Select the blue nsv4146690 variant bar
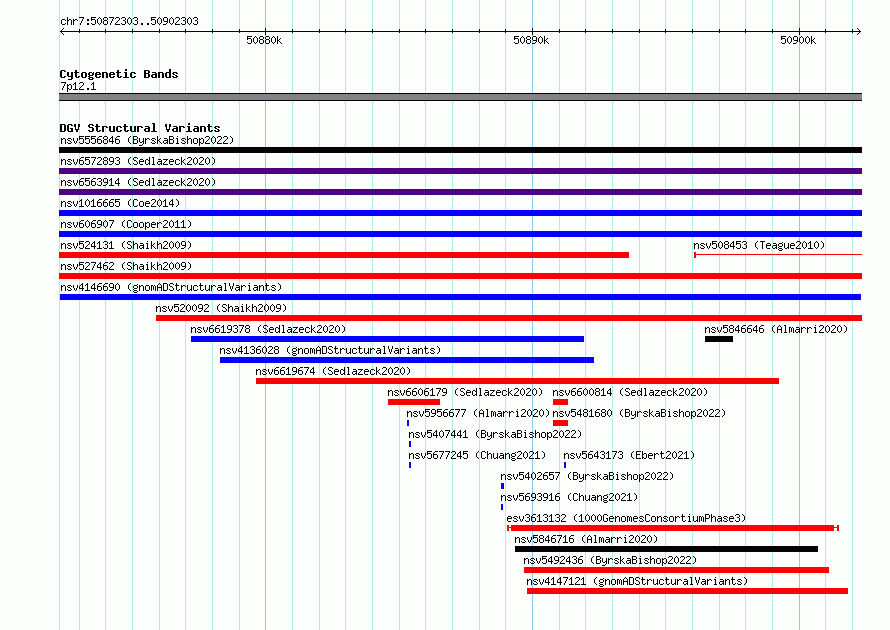This screenshot has width=890, height=630. point(460,297)
